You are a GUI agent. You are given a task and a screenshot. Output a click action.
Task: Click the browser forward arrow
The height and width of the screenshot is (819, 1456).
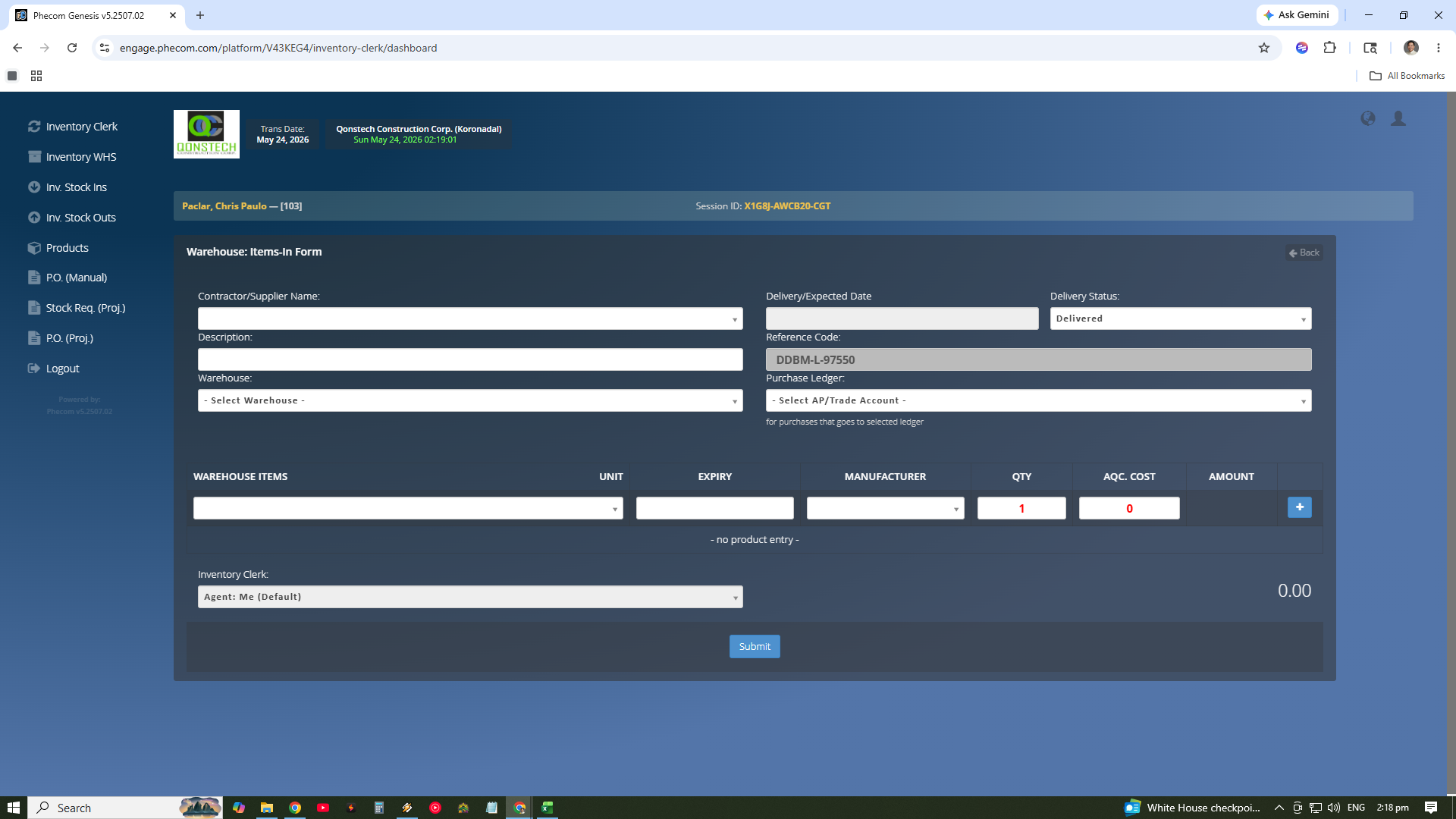45,48
